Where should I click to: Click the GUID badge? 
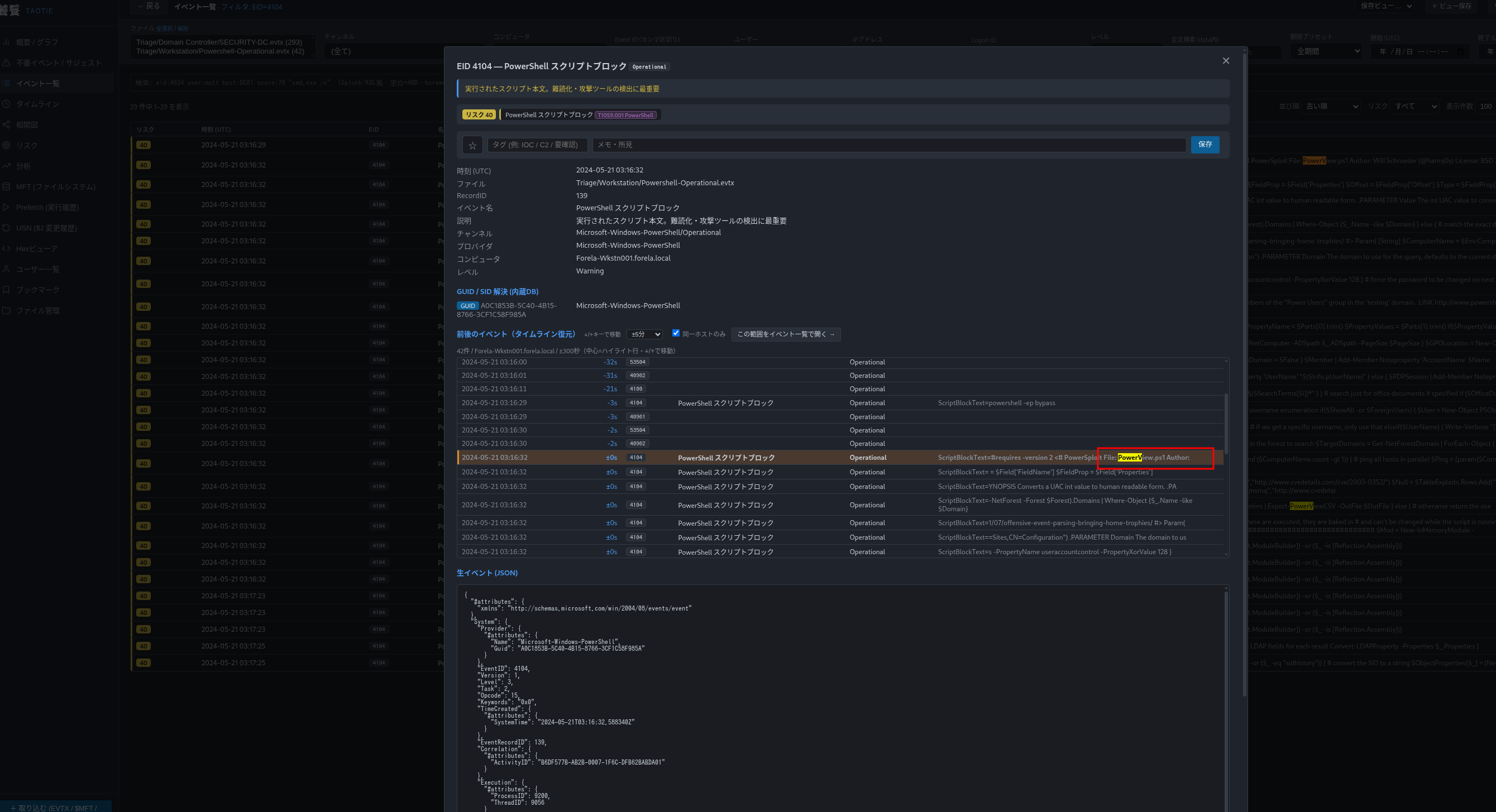tap(467, 306)
